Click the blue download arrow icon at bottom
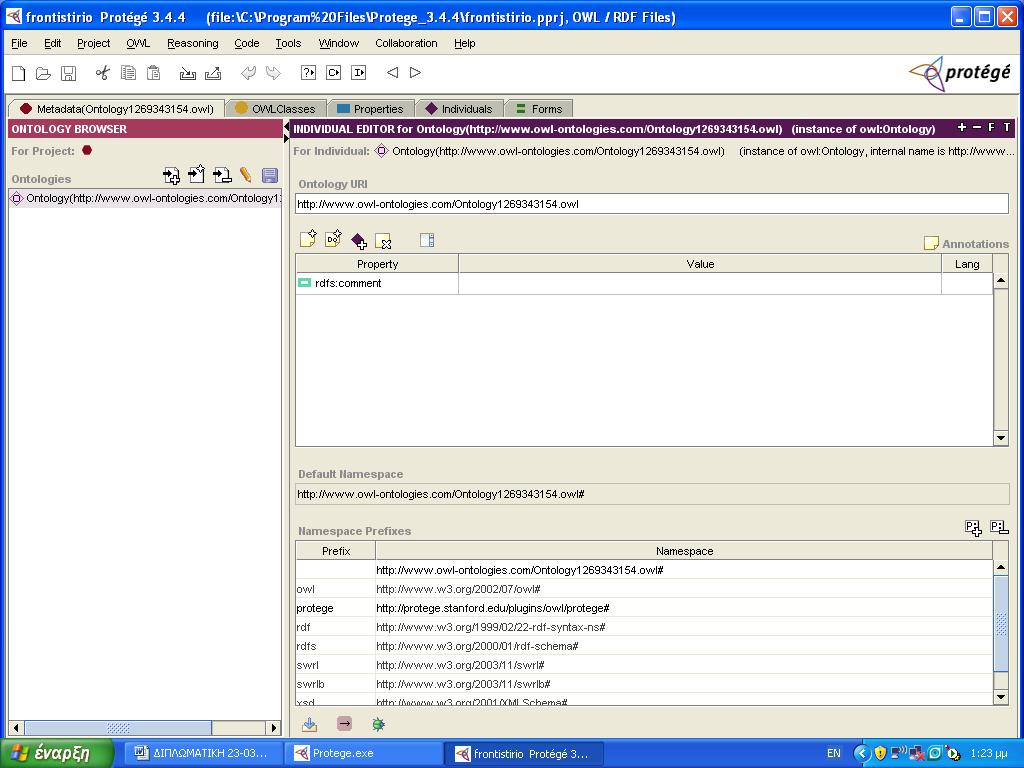The image size is (1024, 768). pyautogui.click(x=310, y=724)
